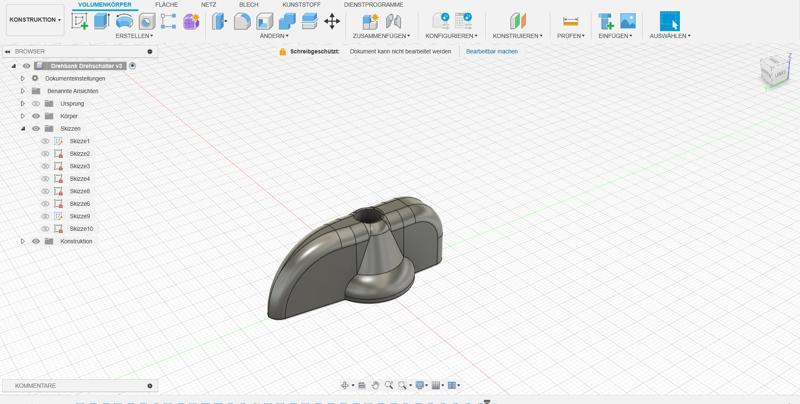Click the Insert Canvas image icon
Image resolution: width=800 pixels, height=404 pixels.
(x=628, y=21)
